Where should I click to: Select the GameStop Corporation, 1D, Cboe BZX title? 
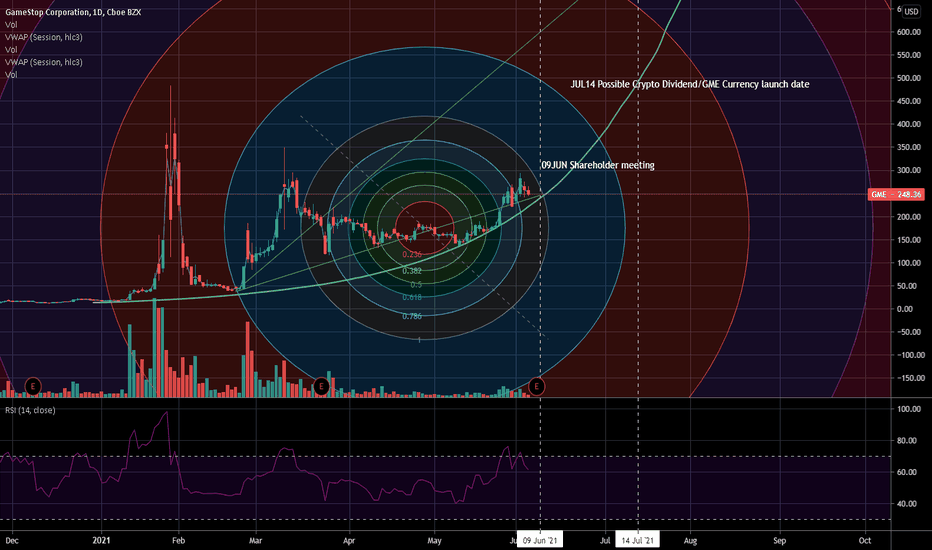pyautogui.click(x=73, y=12)
